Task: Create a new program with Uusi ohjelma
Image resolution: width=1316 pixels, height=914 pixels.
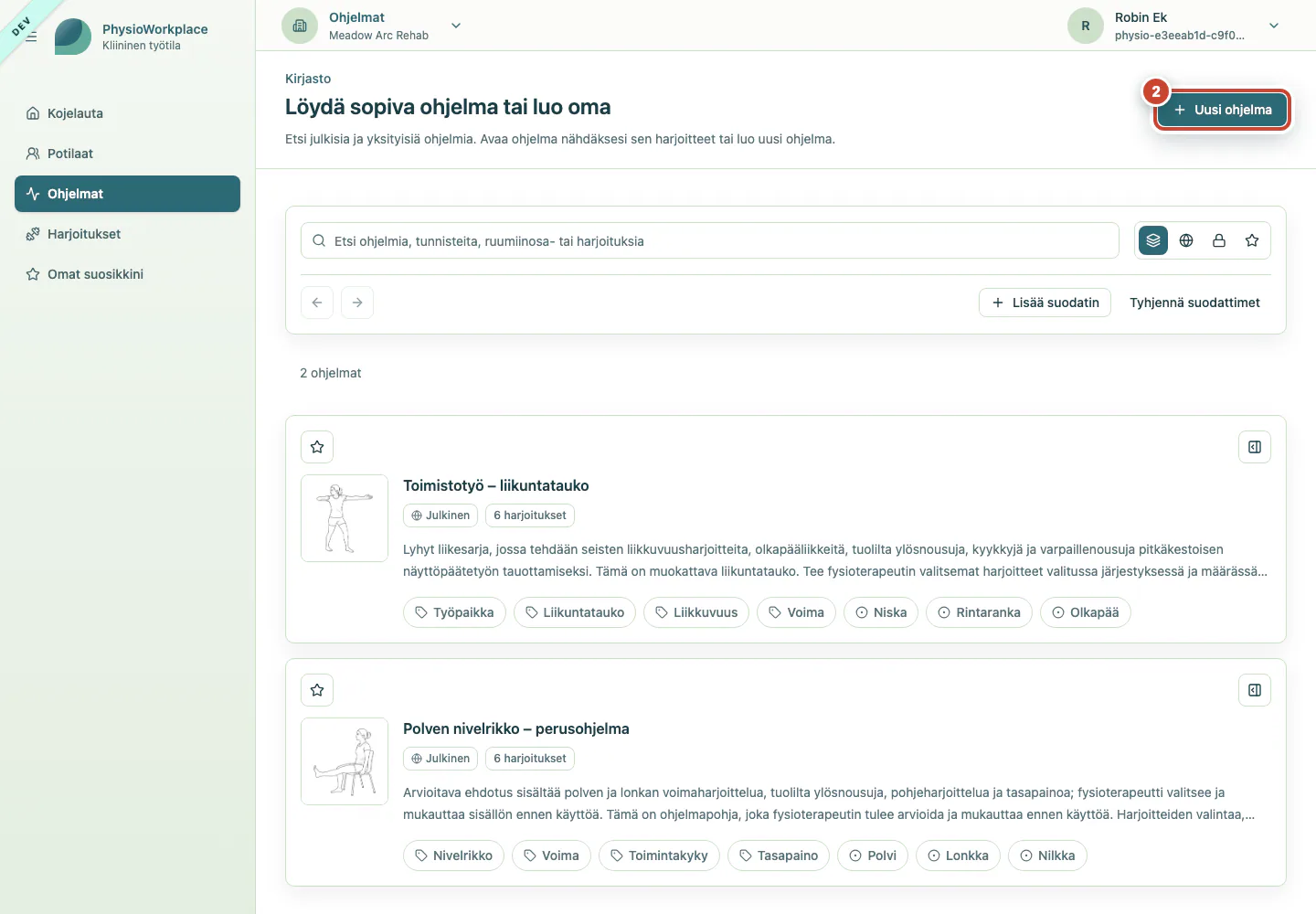Action: click(1222, 110)
